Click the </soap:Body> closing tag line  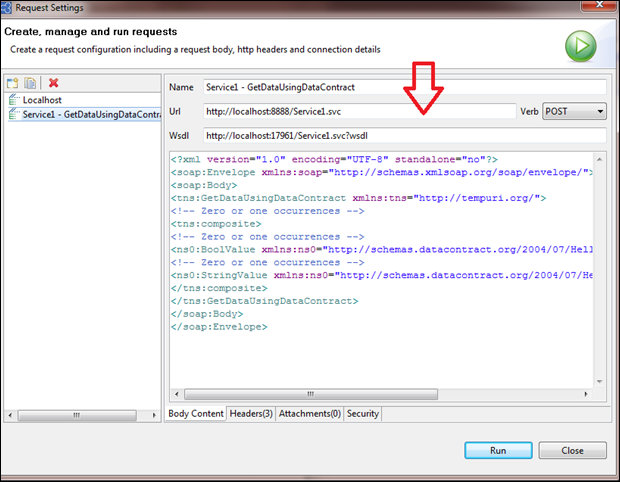tap(207, 314)
